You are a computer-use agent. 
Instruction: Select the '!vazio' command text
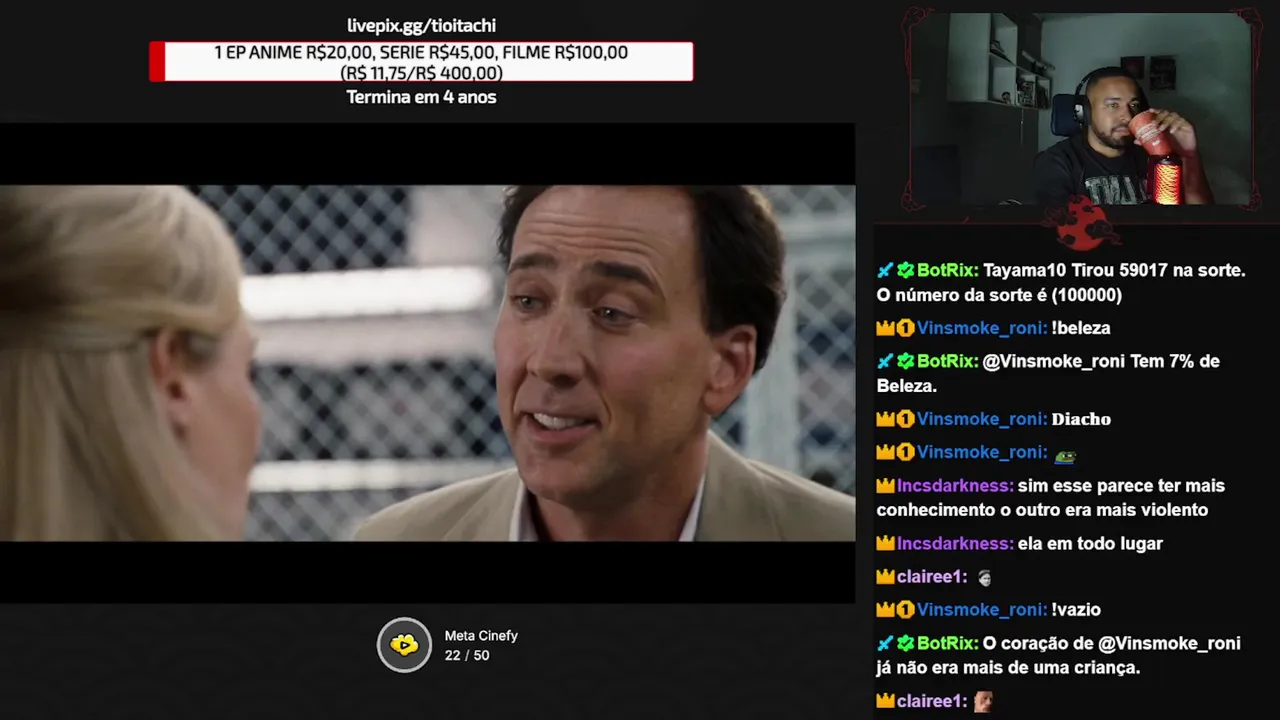1076,610
